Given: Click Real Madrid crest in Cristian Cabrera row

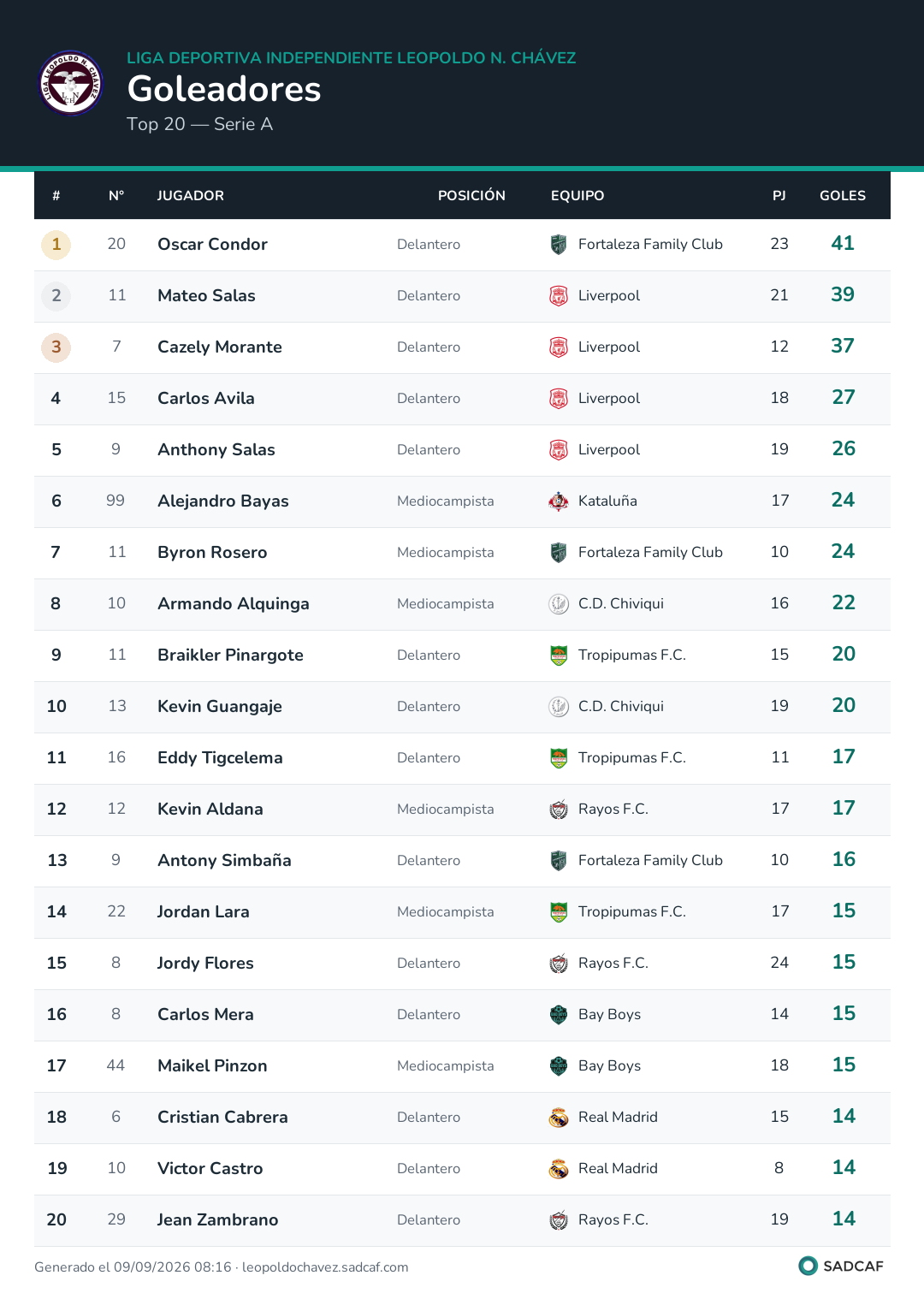Looking at the screenshot, I should point(559,1118).
